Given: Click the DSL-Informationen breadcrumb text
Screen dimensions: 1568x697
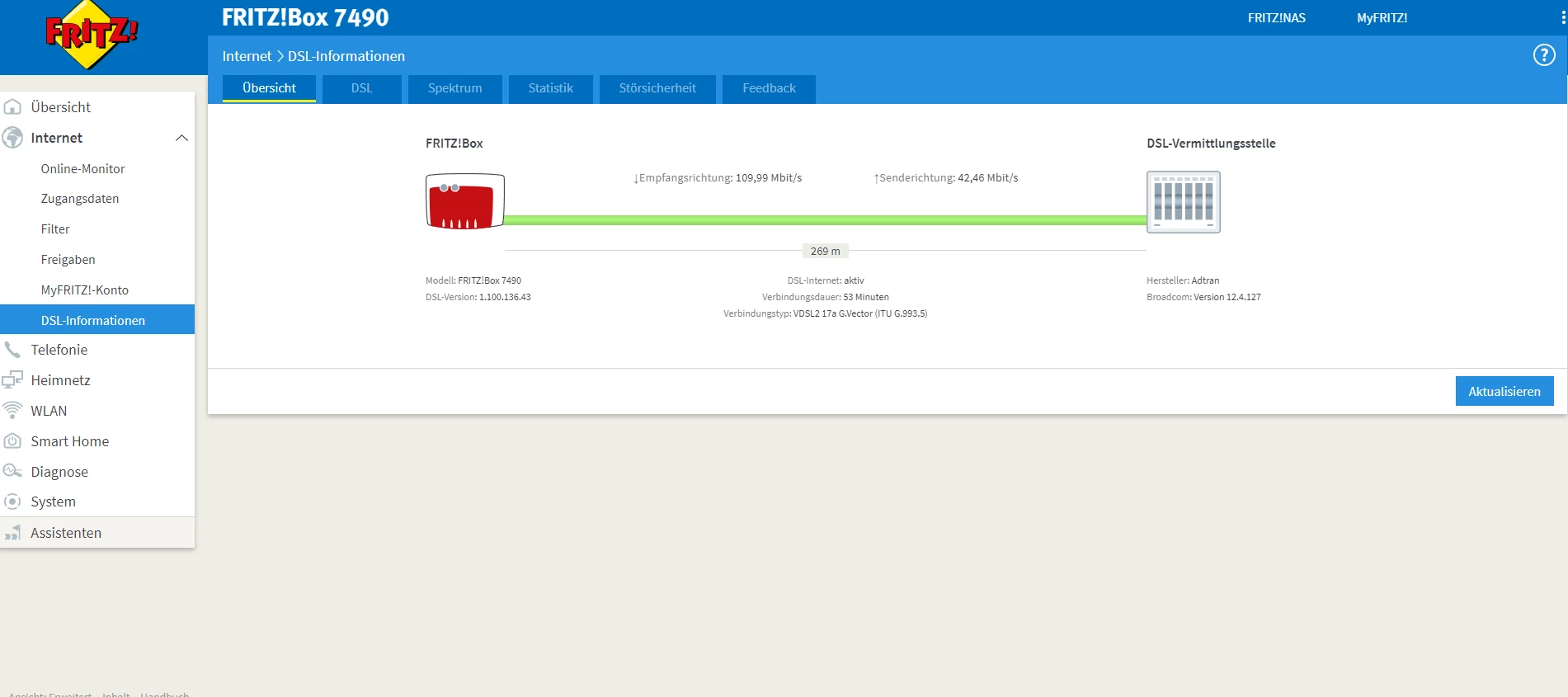Looking at the screenshot, I should pos(346,56).
